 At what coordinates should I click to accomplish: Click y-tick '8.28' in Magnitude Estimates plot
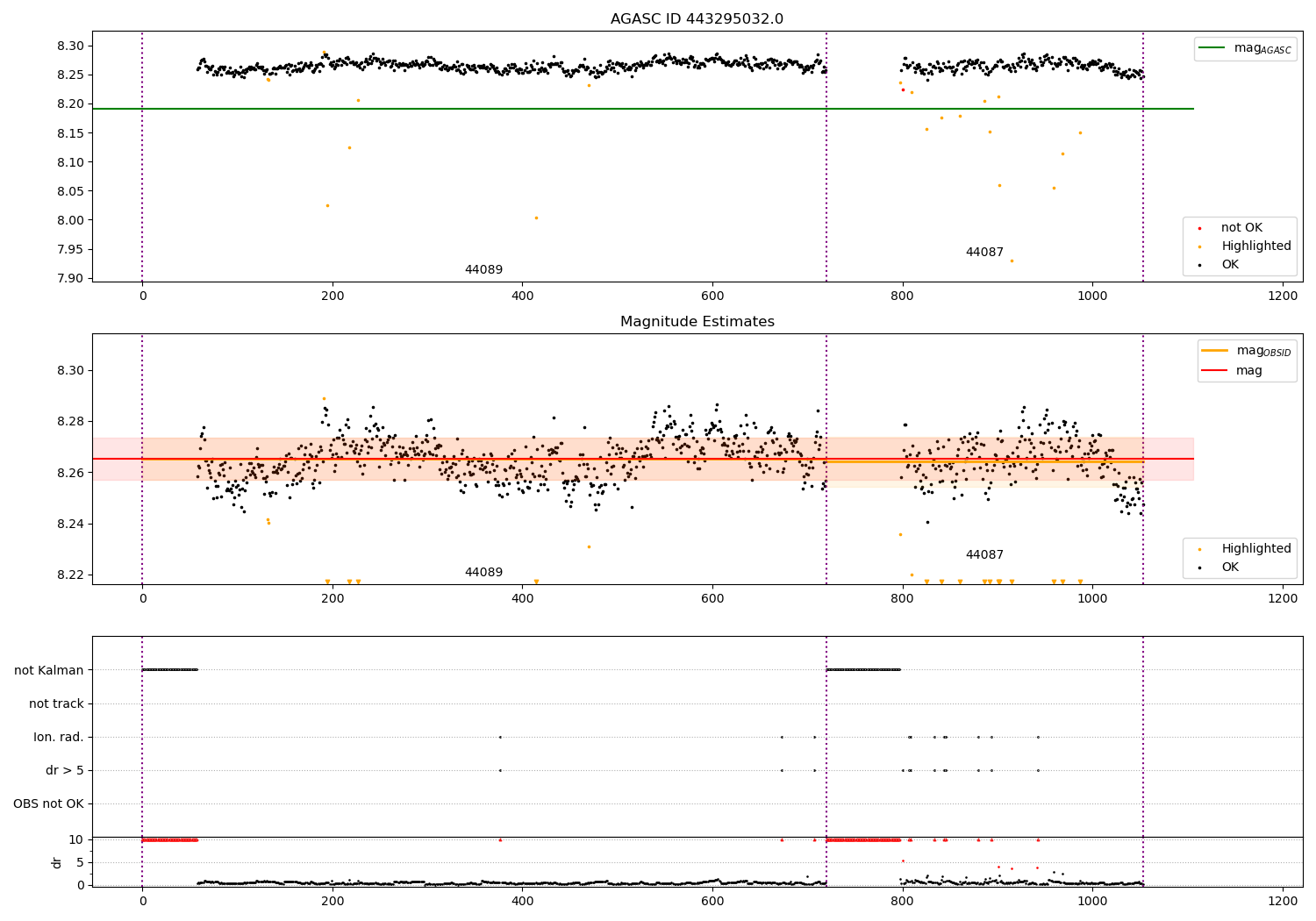71,422
